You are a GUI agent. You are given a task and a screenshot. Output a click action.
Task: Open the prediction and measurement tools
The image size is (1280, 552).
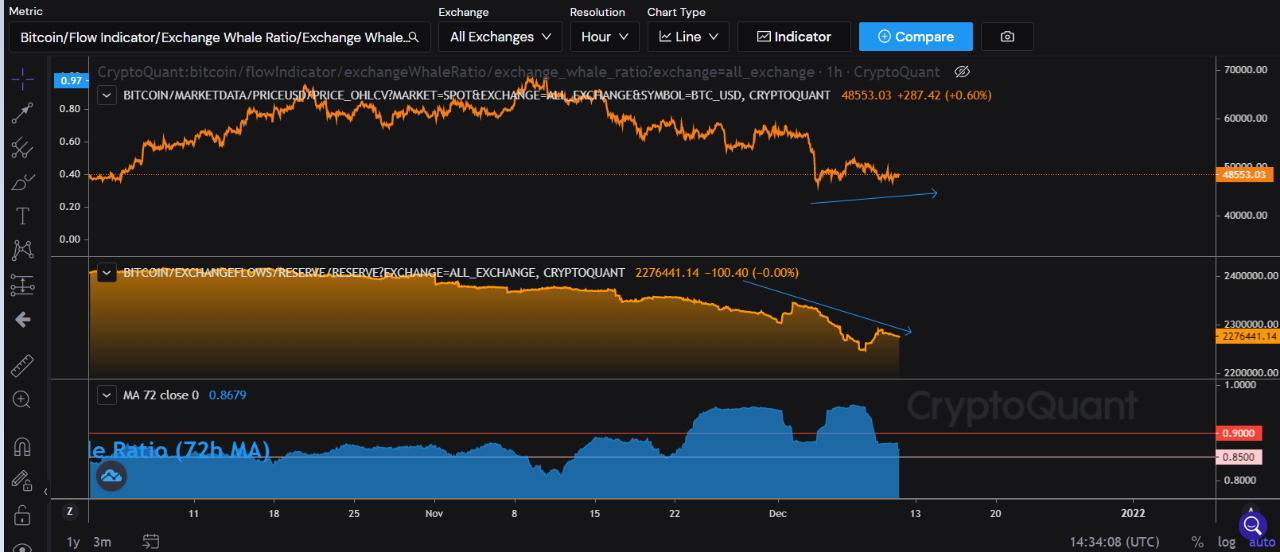pyautogui.click(x=22, y=285)
